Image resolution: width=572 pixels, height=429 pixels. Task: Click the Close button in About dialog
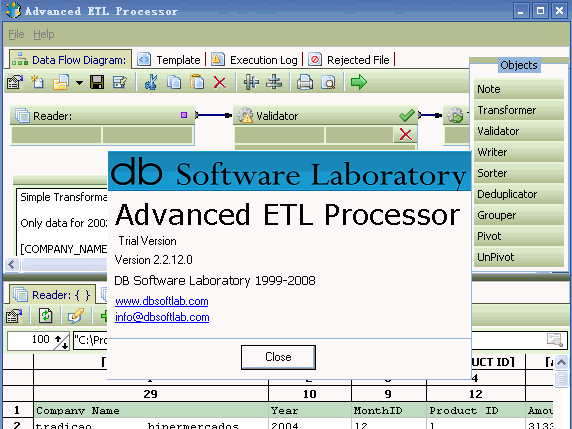(278, 357)
